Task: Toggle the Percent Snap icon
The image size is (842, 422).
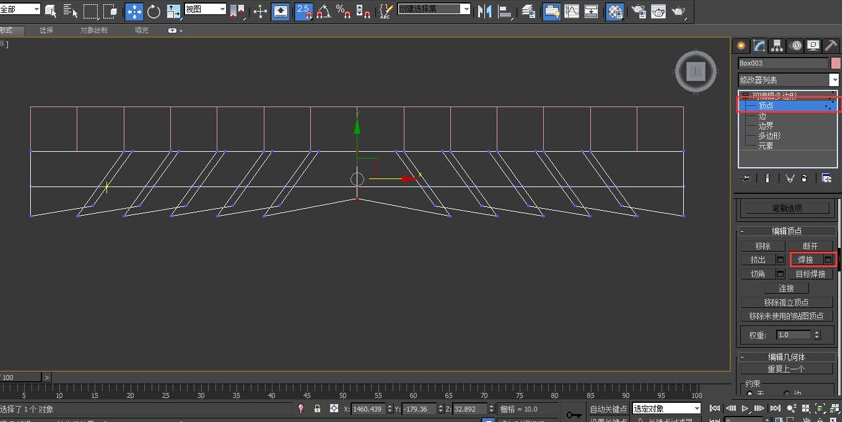Action: tap(343, 11)
